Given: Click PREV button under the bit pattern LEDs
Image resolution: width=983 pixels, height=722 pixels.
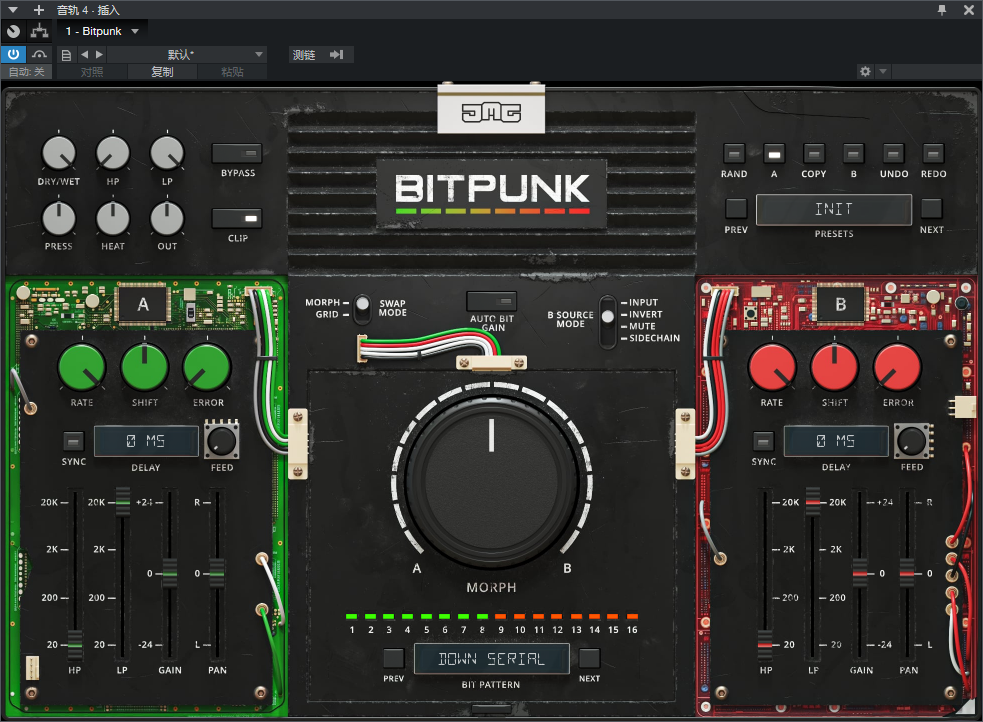Looking at the screenshot, I should (394, 658).
